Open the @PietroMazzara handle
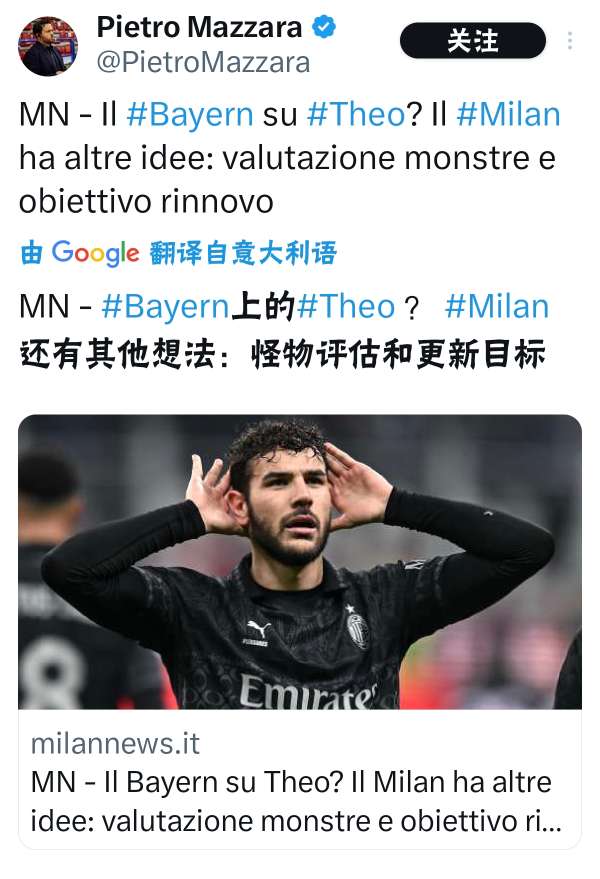Viewport: 600px width, 879px height. pos(203,62)
